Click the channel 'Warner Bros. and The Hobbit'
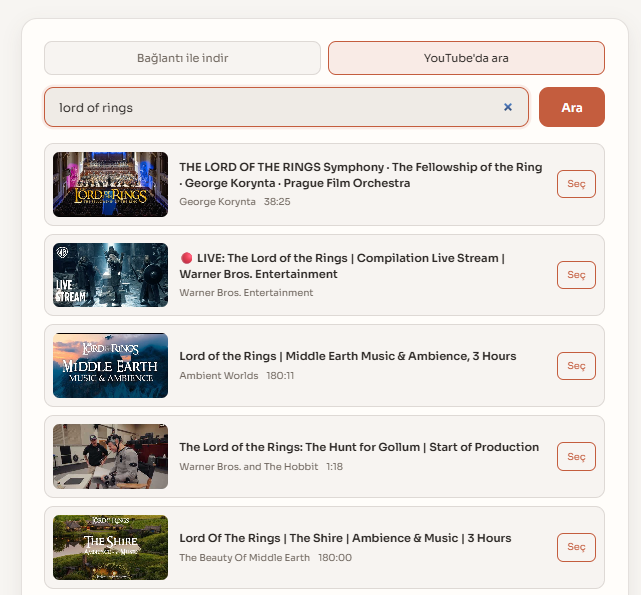 pos(249,467)
